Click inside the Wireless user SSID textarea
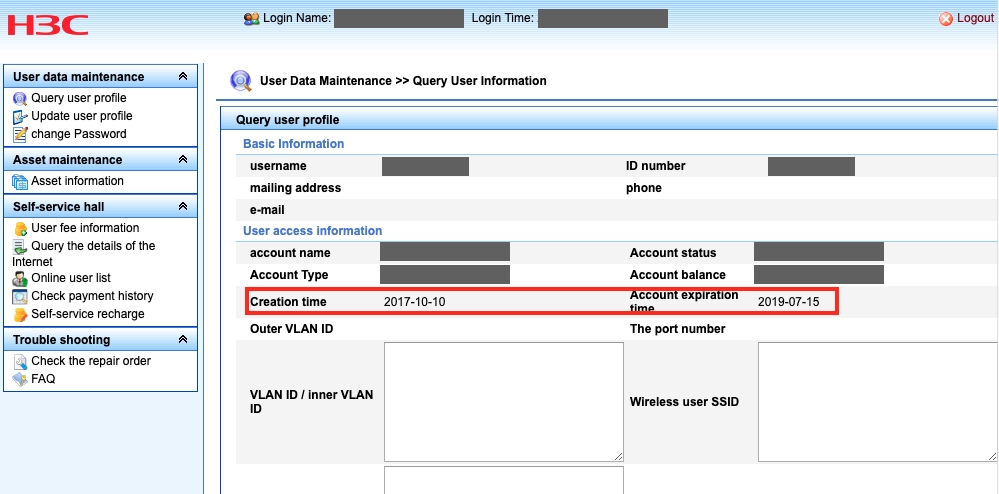 (878, 402)
